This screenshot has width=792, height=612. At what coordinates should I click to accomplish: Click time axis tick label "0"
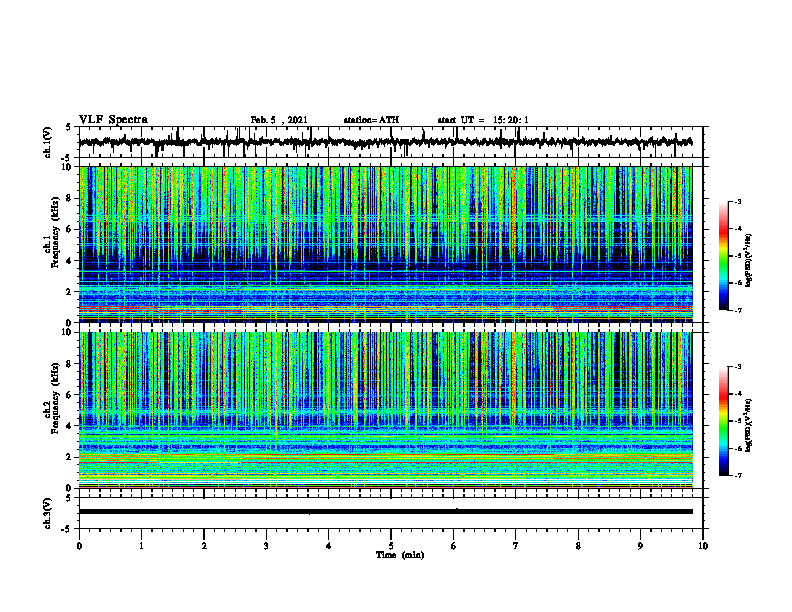pyautogui.click(x=79, y=546)
